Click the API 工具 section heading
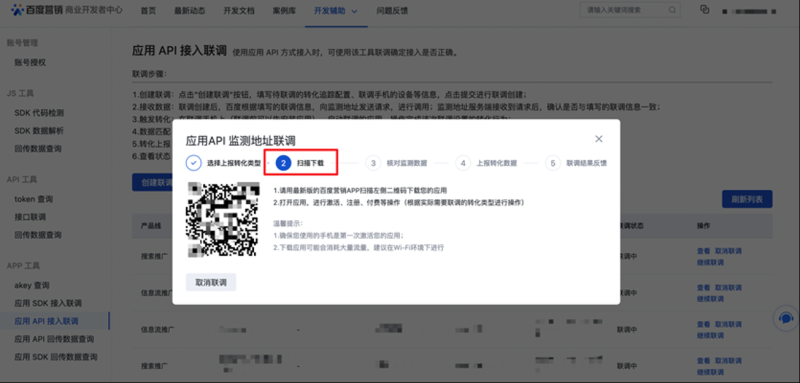The width and height of the screenshot is (800, 383). click(22, 180)
